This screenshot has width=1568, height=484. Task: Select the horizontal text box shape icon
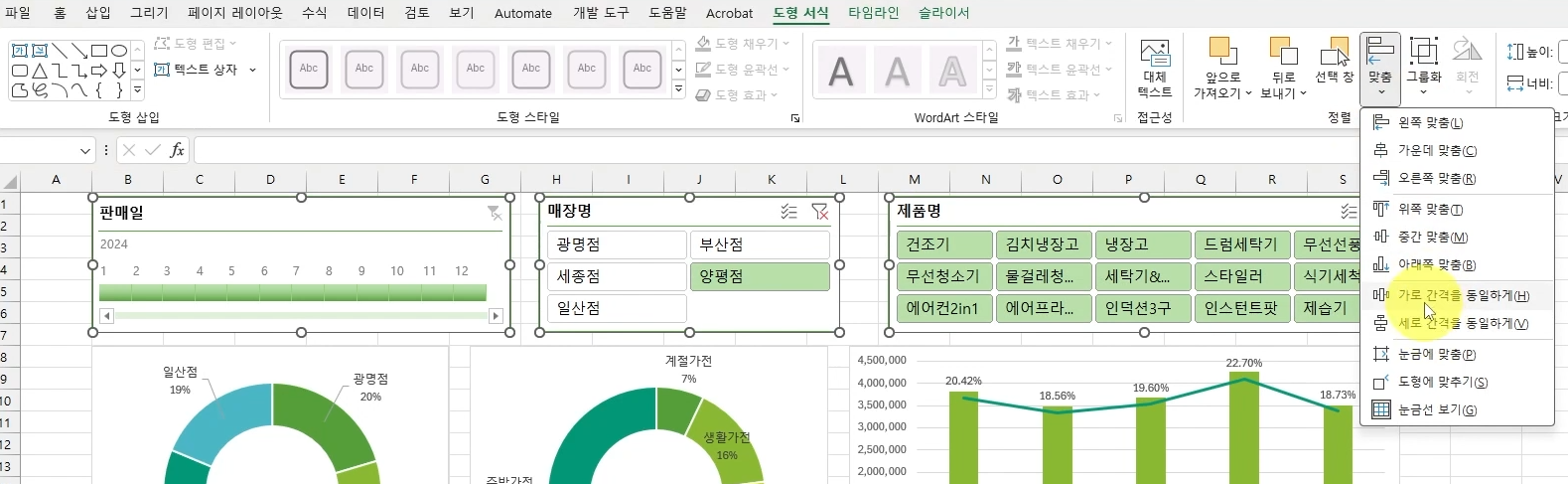coord(20,50)
